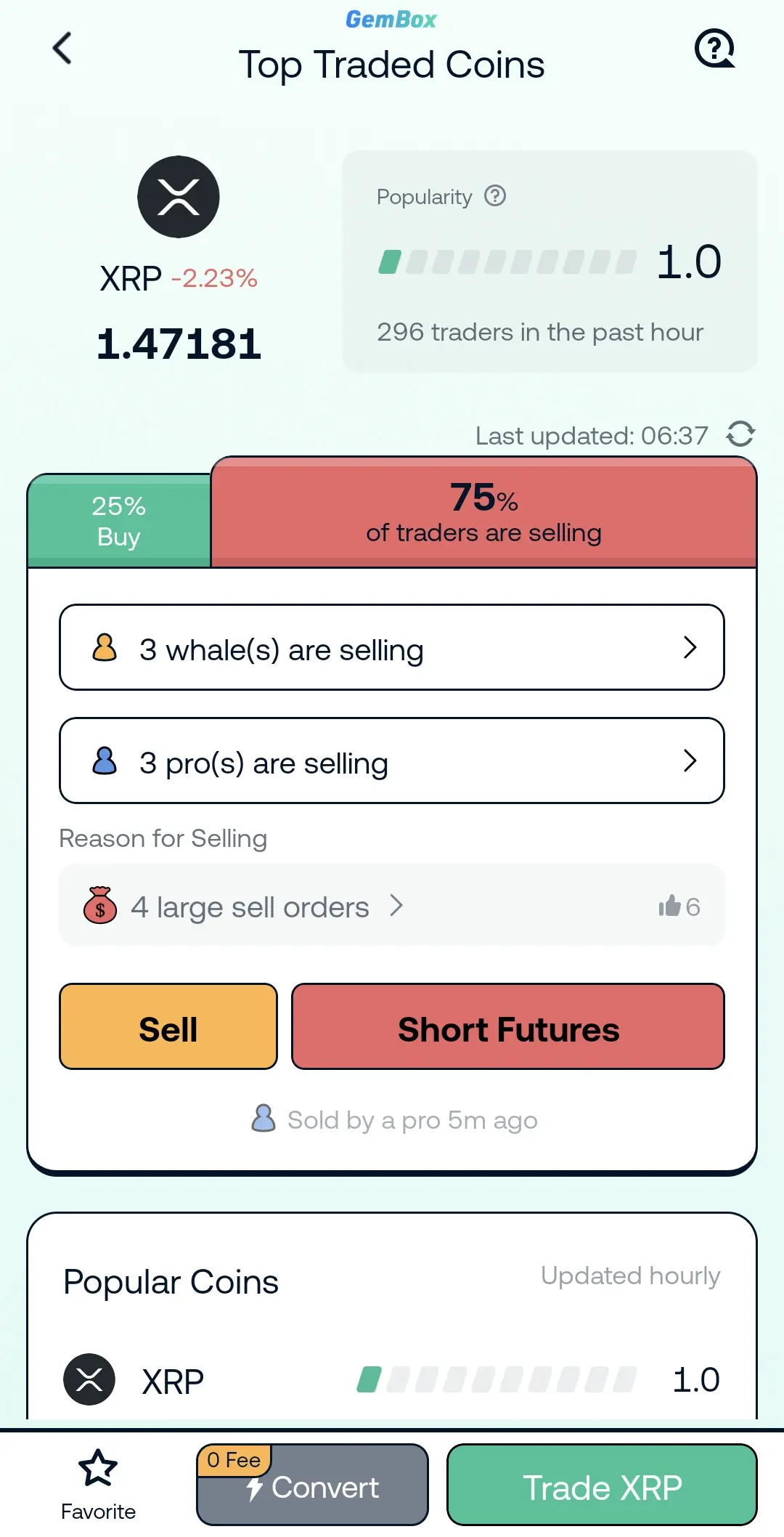
Task: Switch to the 25% Buy tab
Action: 119,521
